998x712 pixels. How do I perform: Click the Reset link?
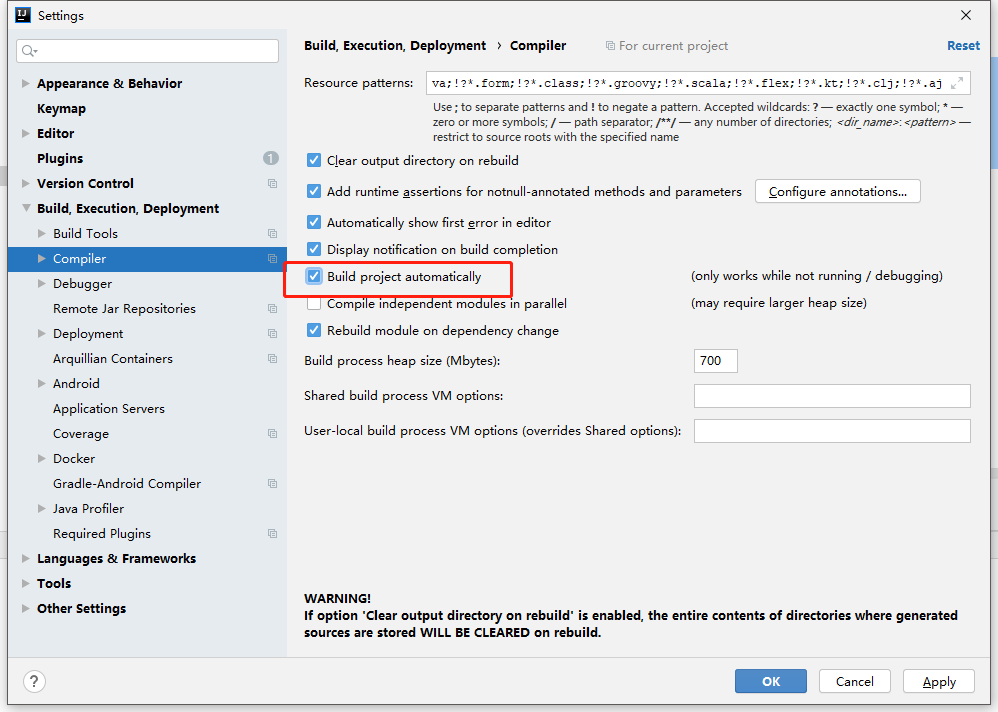963,46
